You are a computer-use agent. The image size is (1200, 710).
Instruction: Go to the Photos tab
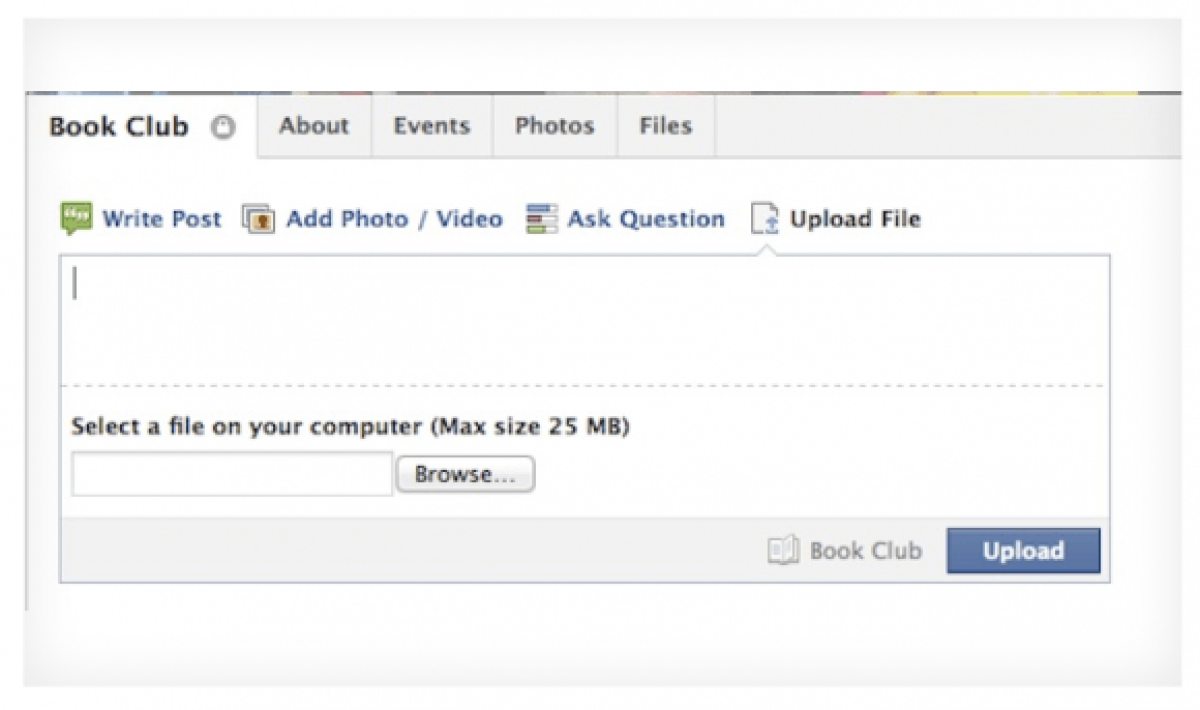[554, 126]
